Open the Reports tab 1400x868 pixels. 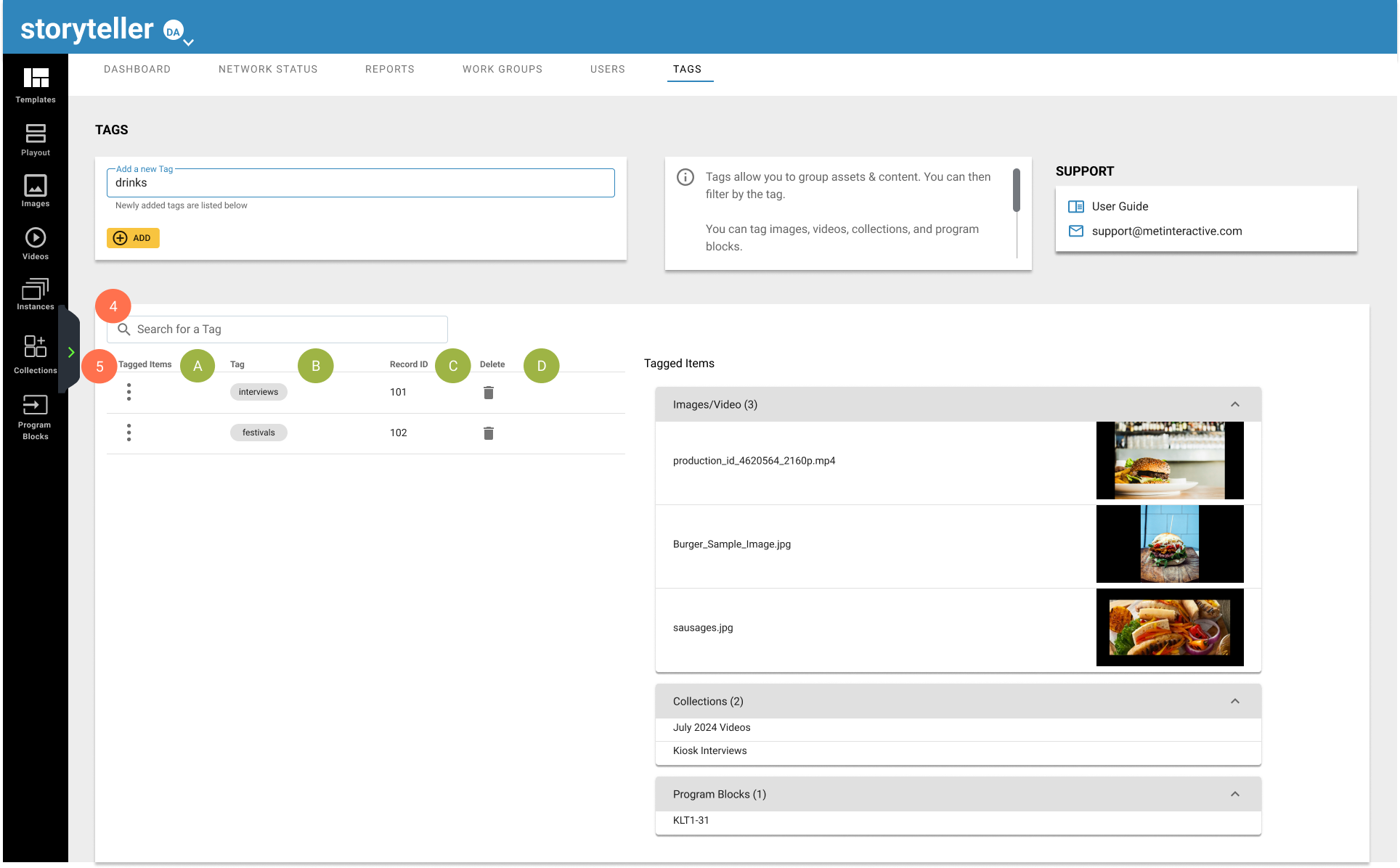tap(390, 69)
